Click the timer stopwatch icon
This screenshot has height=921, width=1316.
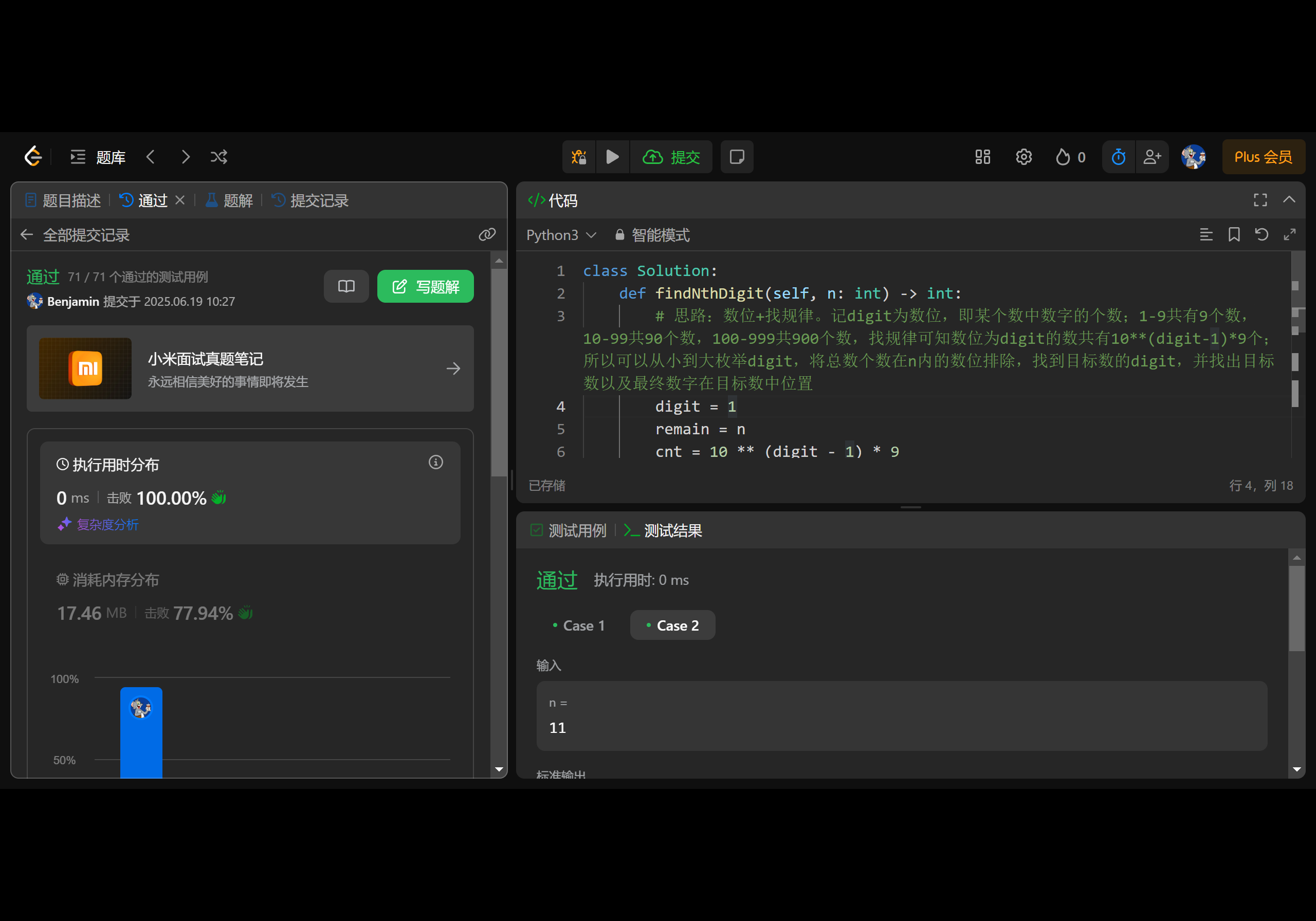(x=1118, y=156)
